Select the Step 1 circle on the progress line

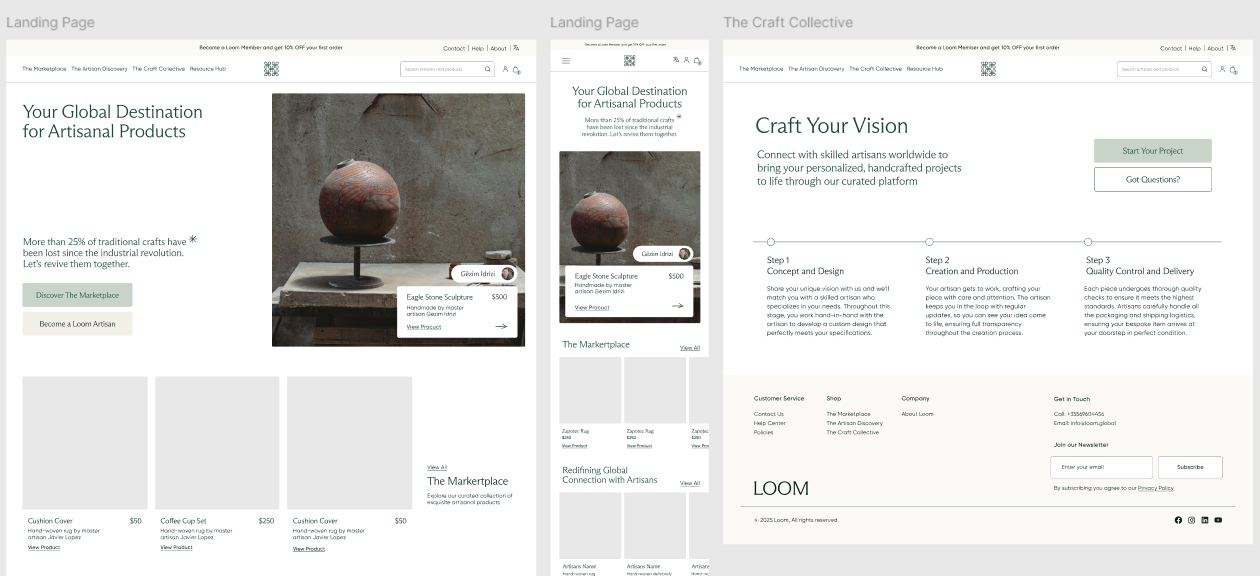(x=770, y=240)
